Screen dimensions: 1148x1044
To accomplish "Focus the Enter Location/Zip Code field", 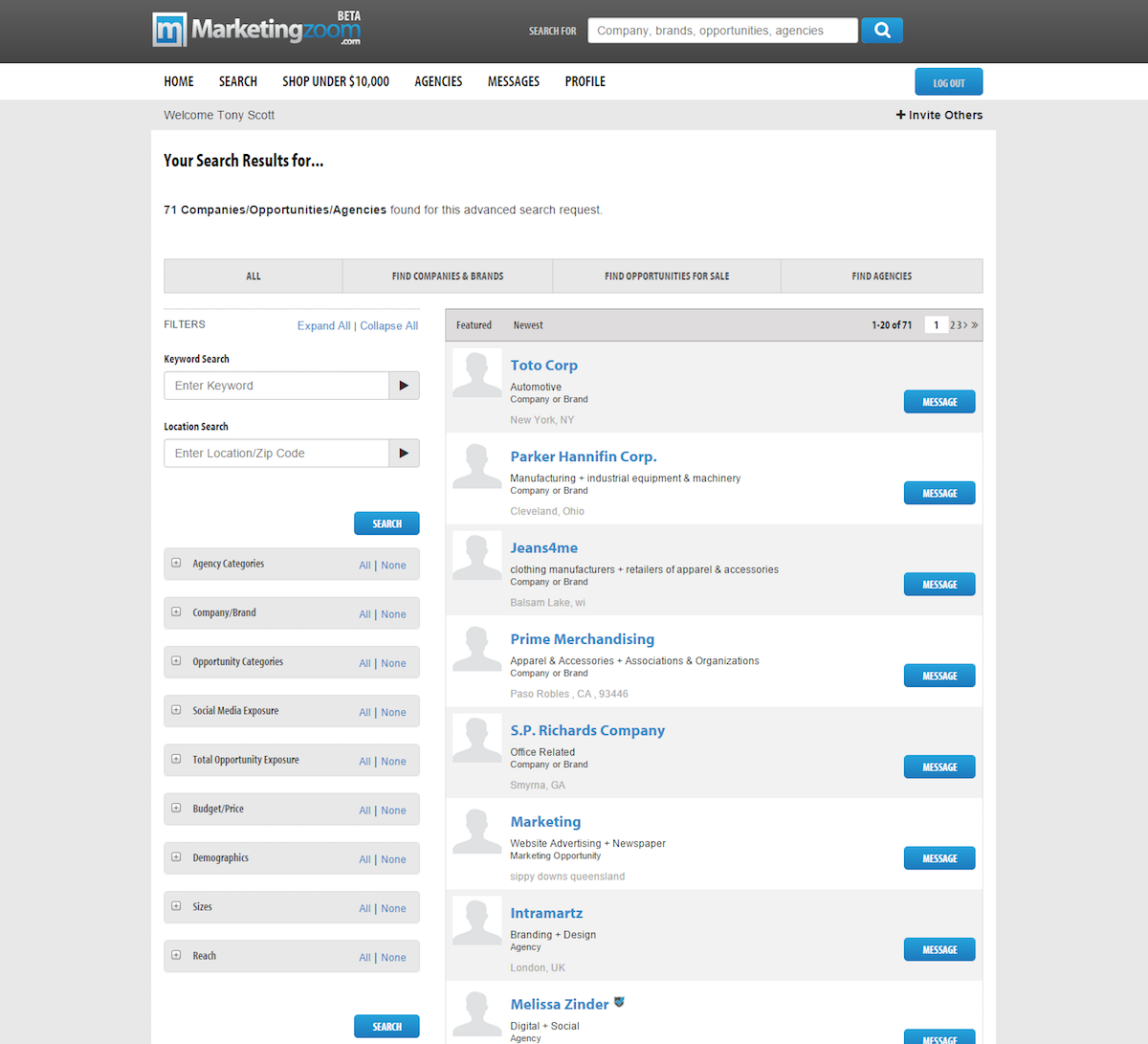I will click(x=276, y=454).
